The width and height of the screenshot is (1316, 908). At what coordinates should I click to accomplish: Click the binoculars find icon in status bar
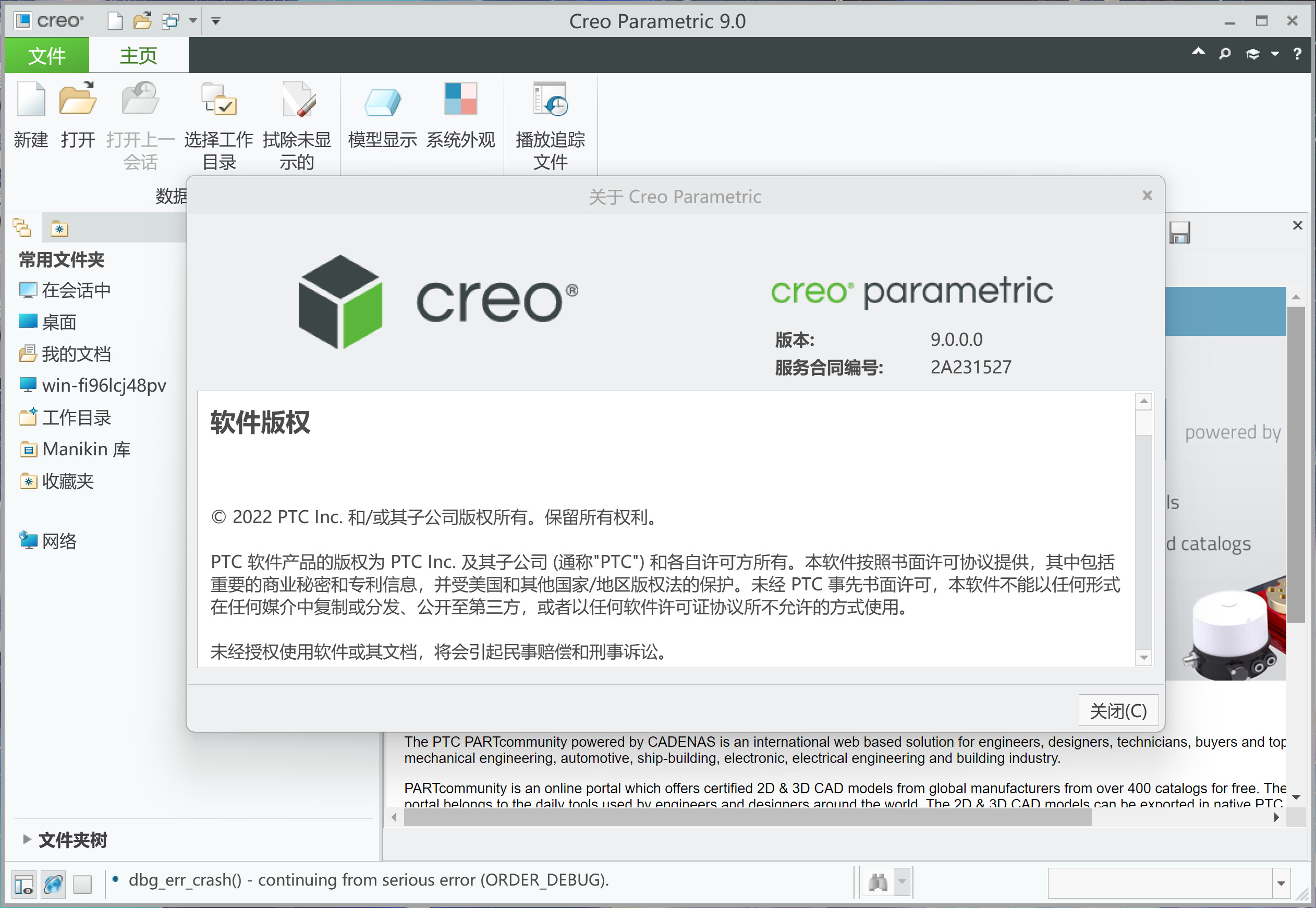coord(878,882)
